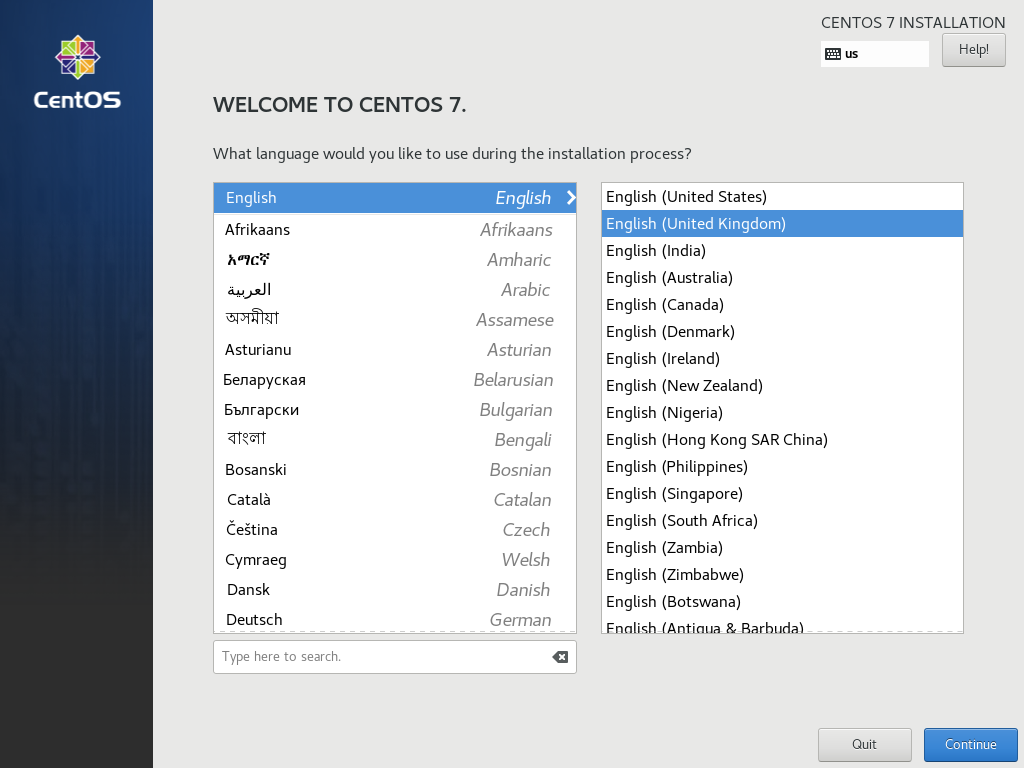Focus the language search field
This screenshot has width=1024, height=768.
click(x=394, y=656)
